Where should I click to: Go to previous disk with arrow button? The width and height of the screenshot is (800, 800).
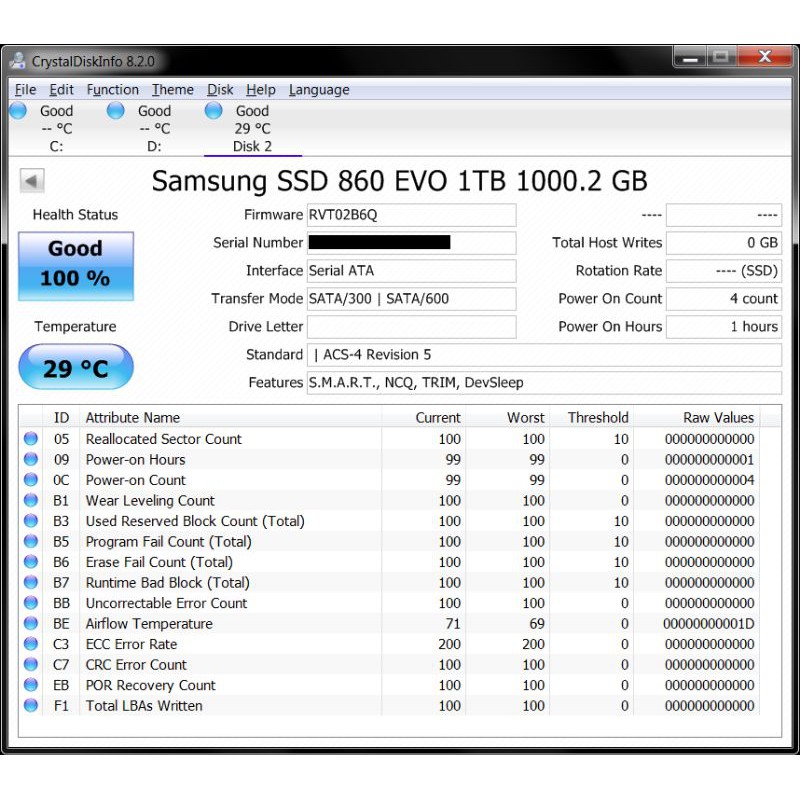click(x=32, y=181)
